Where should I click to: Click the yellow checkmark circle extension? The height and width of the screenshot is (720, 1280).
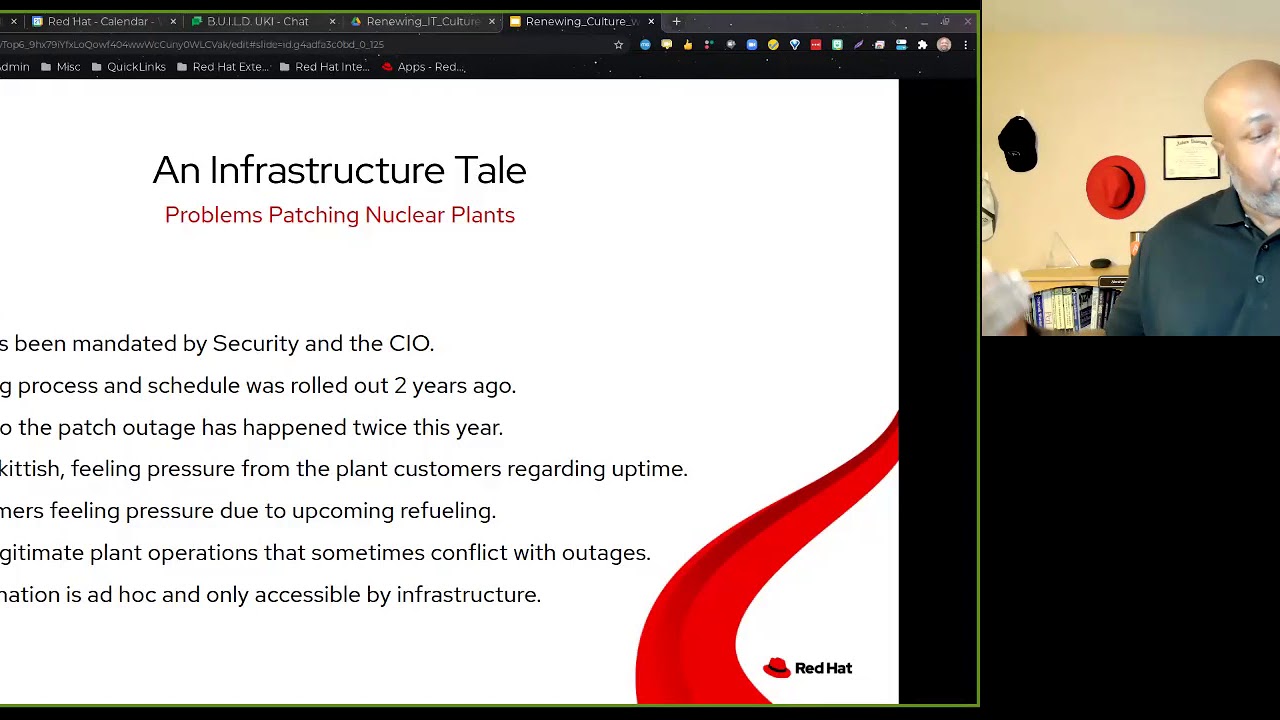pyautogui.click(x=773, y=45)
